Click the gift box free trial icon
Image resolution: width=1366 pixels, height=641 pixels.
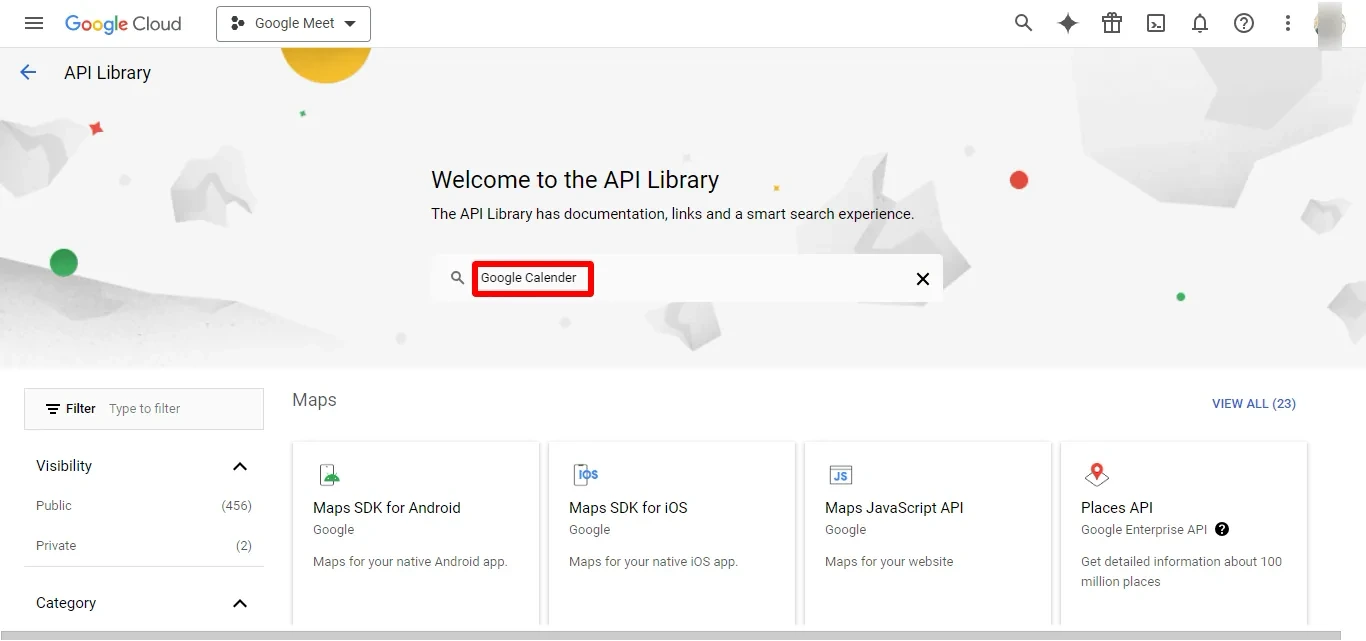[x=1112, y=23]
